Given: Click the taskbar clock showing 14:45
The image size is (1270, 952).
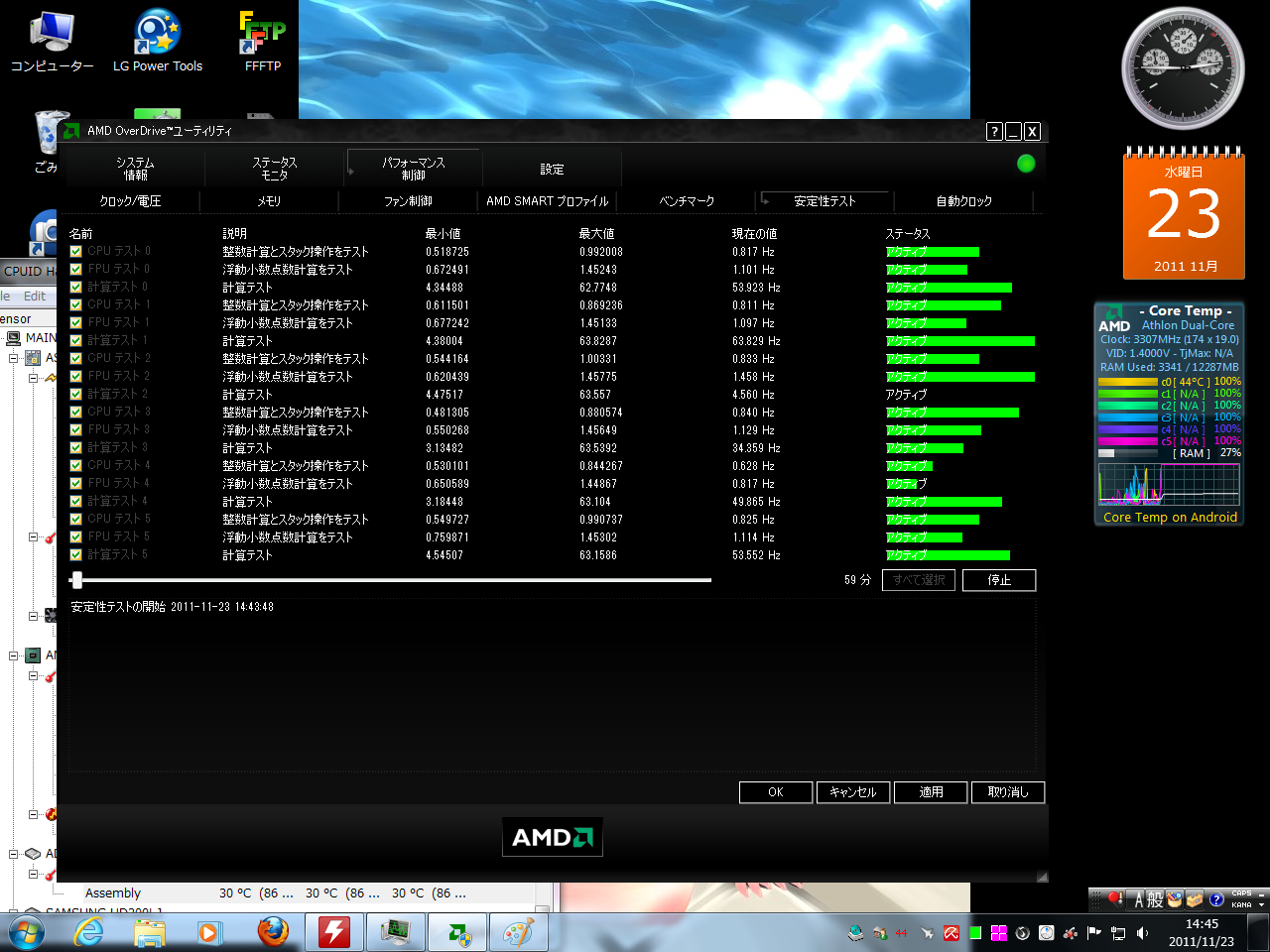Looking at the screenshot, I should pos(1202,932).
